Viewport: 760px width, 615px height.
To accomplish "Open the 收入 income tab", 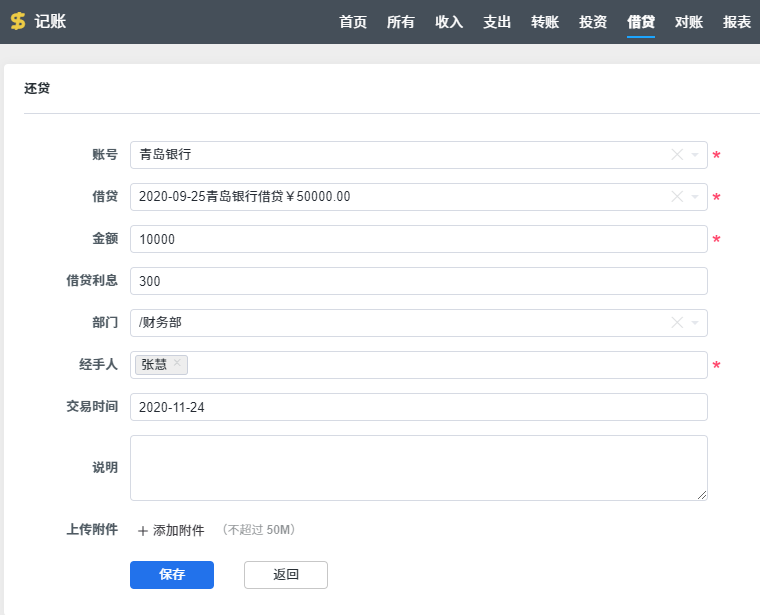I will pyautogui.click(x=449, y=22).
